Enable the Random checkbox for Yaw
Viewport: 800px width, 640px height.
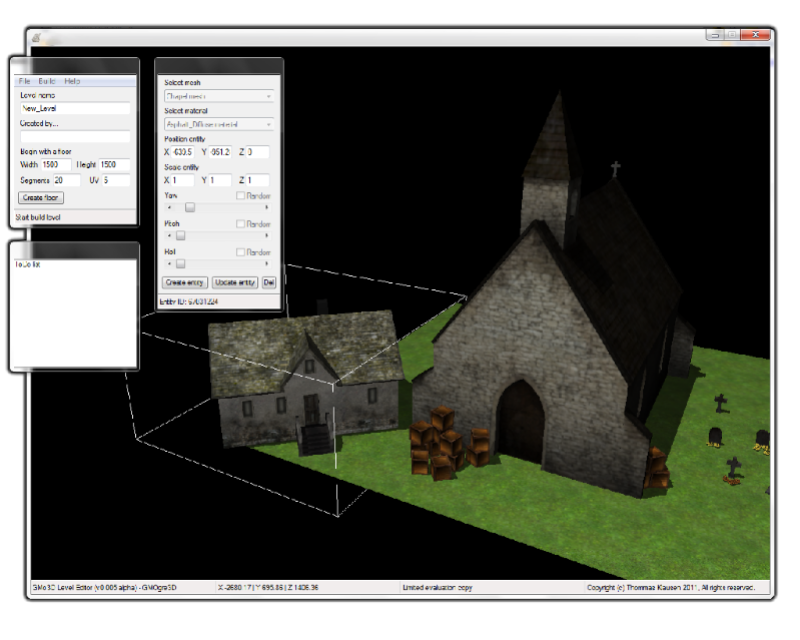click(240, 196)
